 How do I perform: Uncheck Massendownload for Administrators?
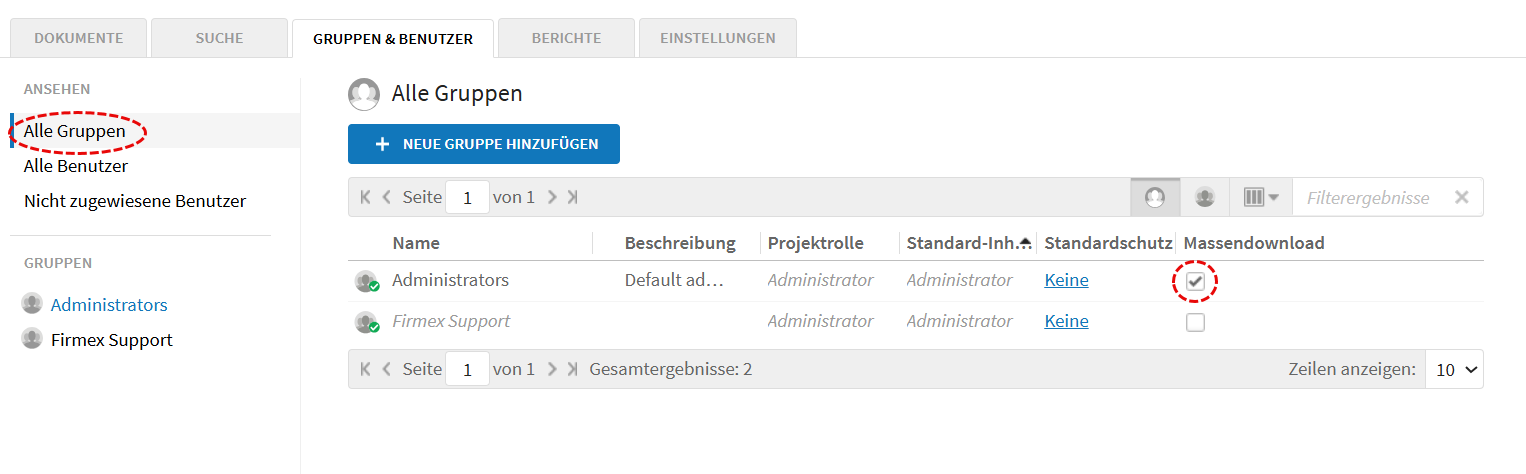coord(1195,282)
